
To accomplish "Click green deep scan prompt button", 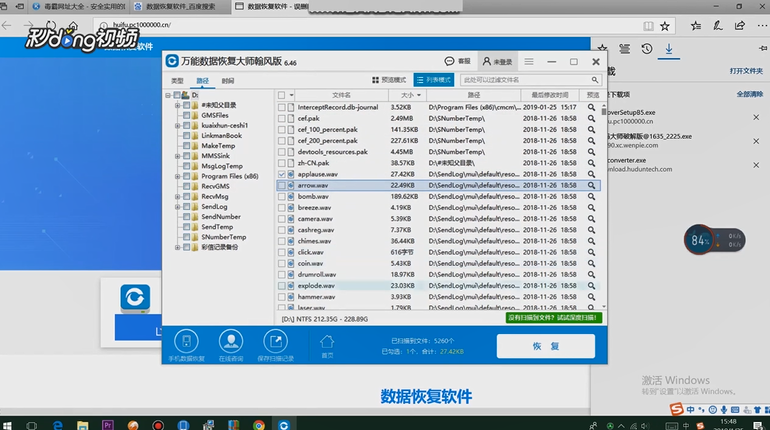I will point(554,318).
